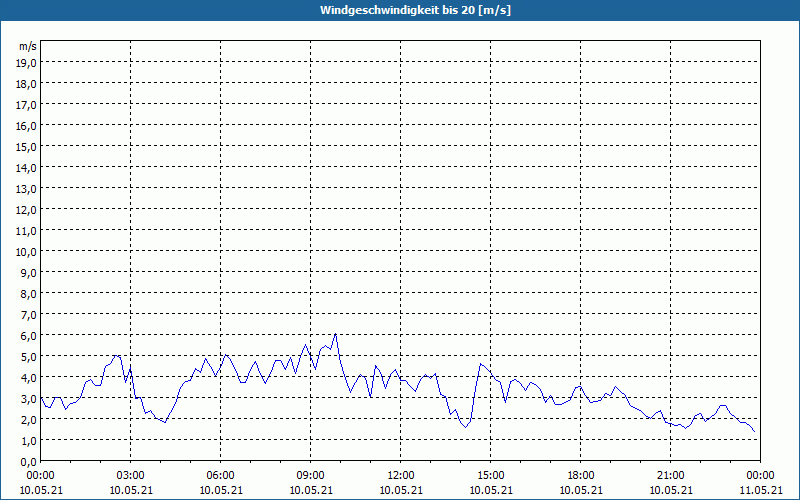This screenshot has width=800, height=500.
Task: Select the 4,0 y-axis label
Action: pyautogui.click(x=29, y=378)
